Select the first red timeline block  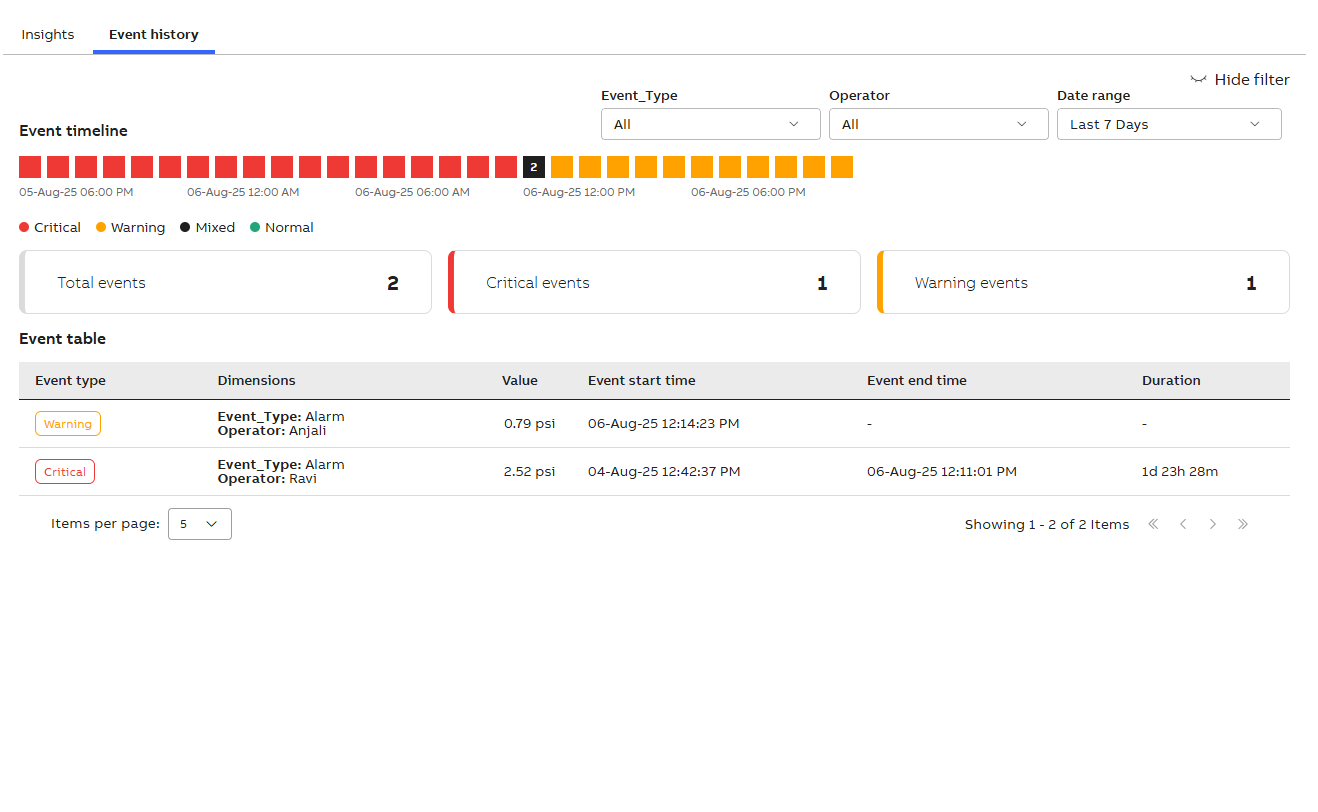pos(30,167)
